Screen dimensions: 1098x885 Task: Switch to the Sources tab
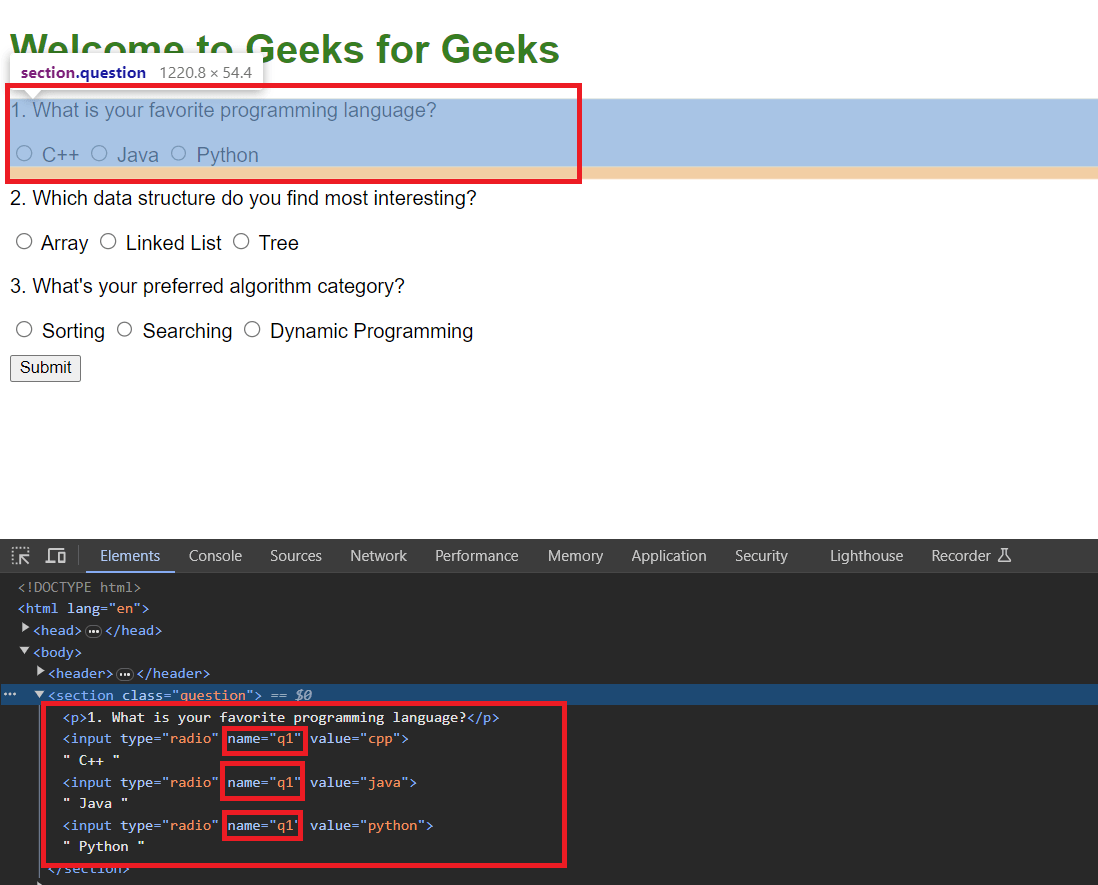click(x=296, y=556)
